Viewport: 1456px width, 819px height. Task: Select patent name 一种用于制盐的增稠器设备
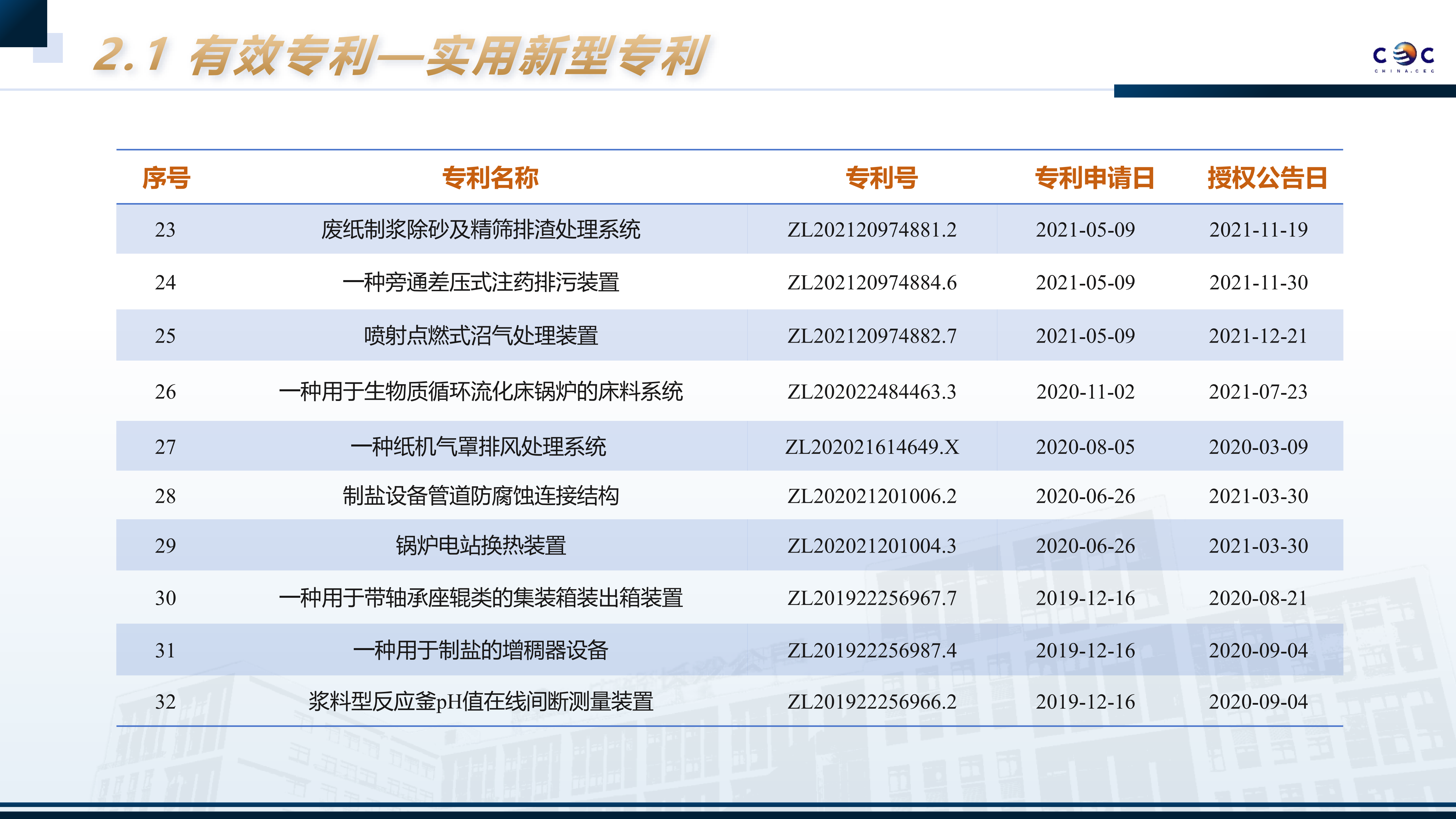[480, 651]
